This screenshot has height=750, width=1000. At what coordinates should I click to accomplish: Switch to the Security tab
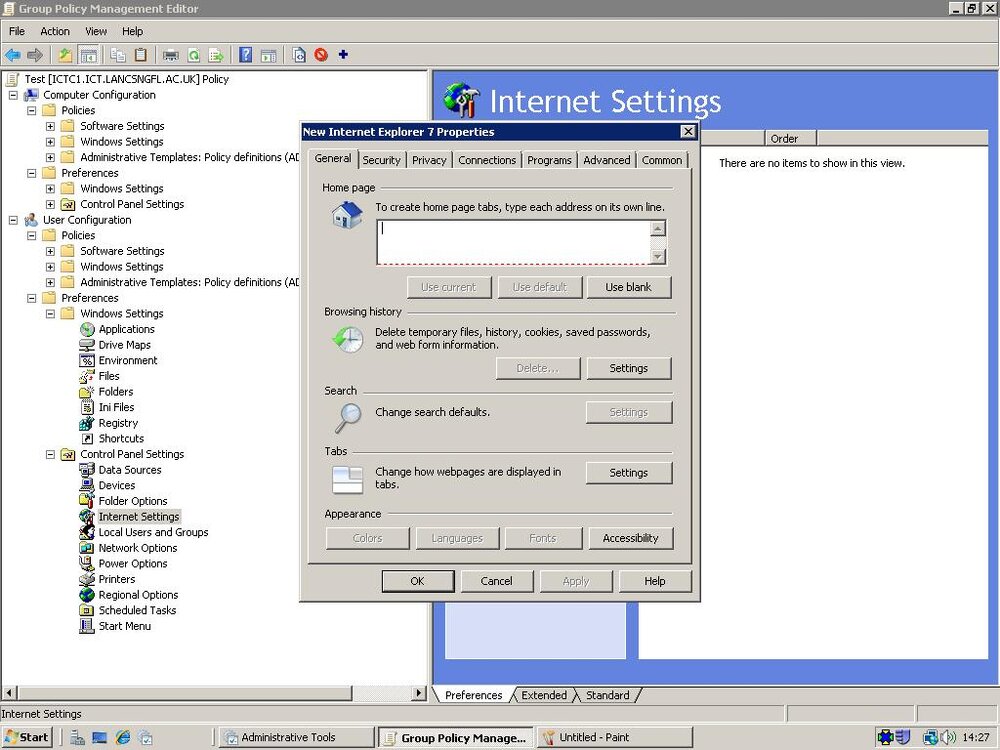click(x=381, y=160)
